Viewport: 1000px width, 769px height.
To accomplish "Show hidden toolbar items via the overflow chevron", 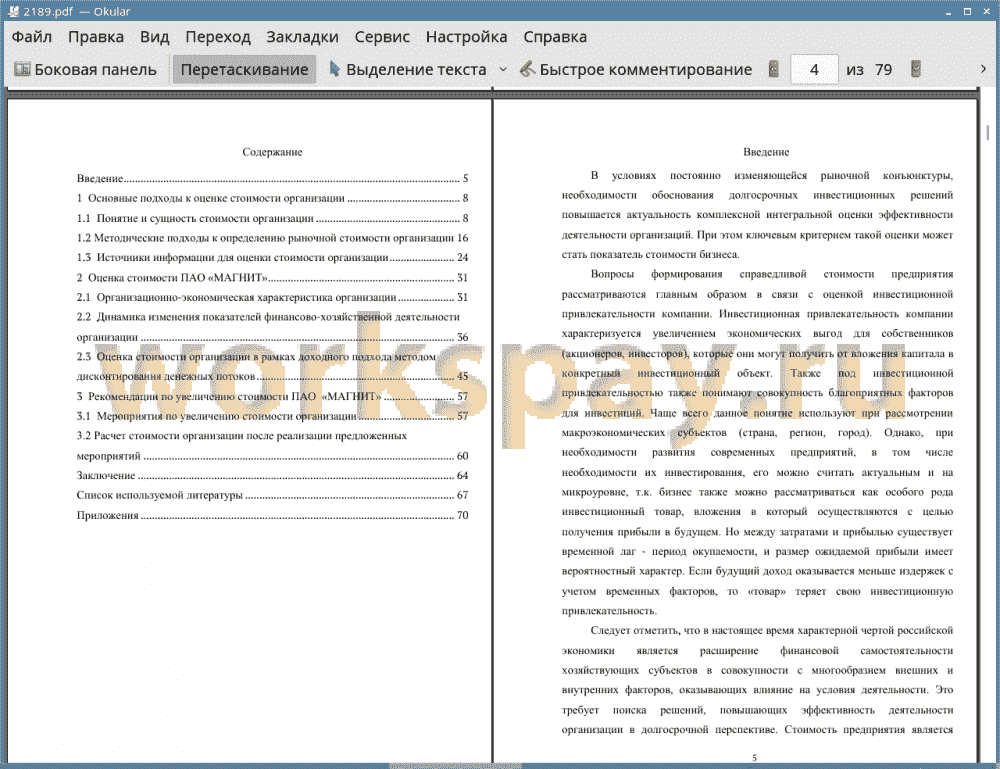I will 983,69.
